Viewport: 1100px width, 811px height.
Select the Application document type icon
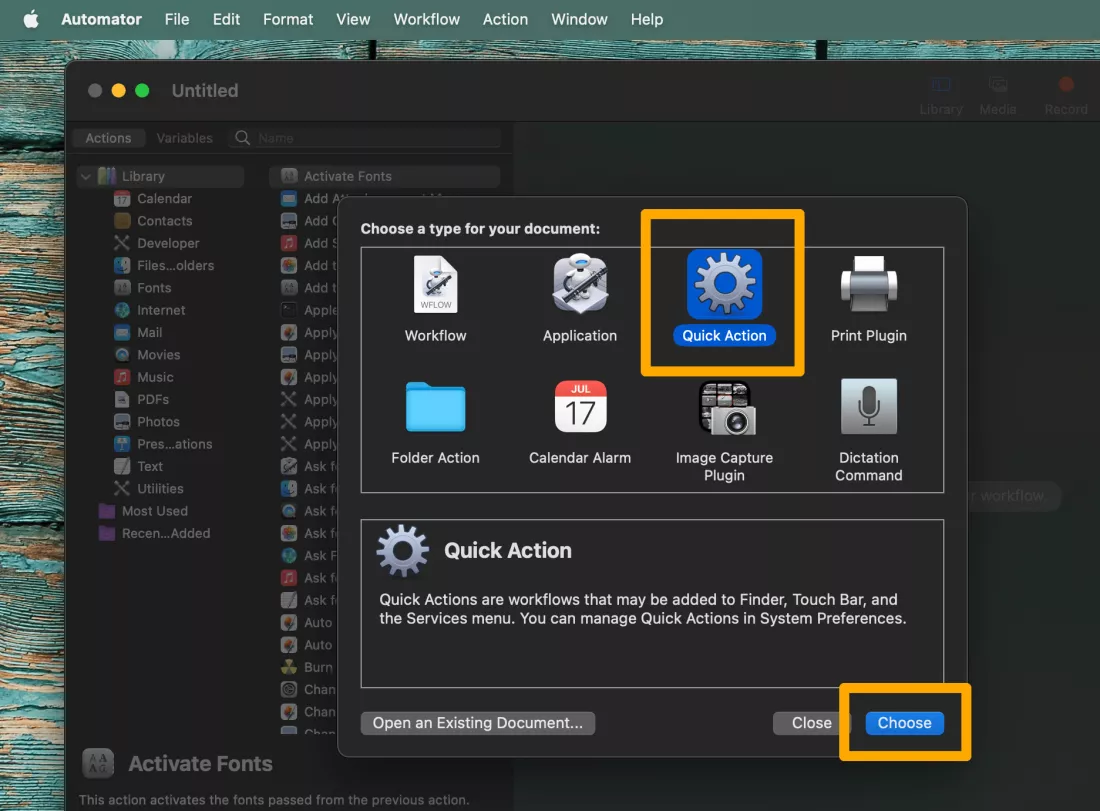pyautogui.click(x=579, y=283)
